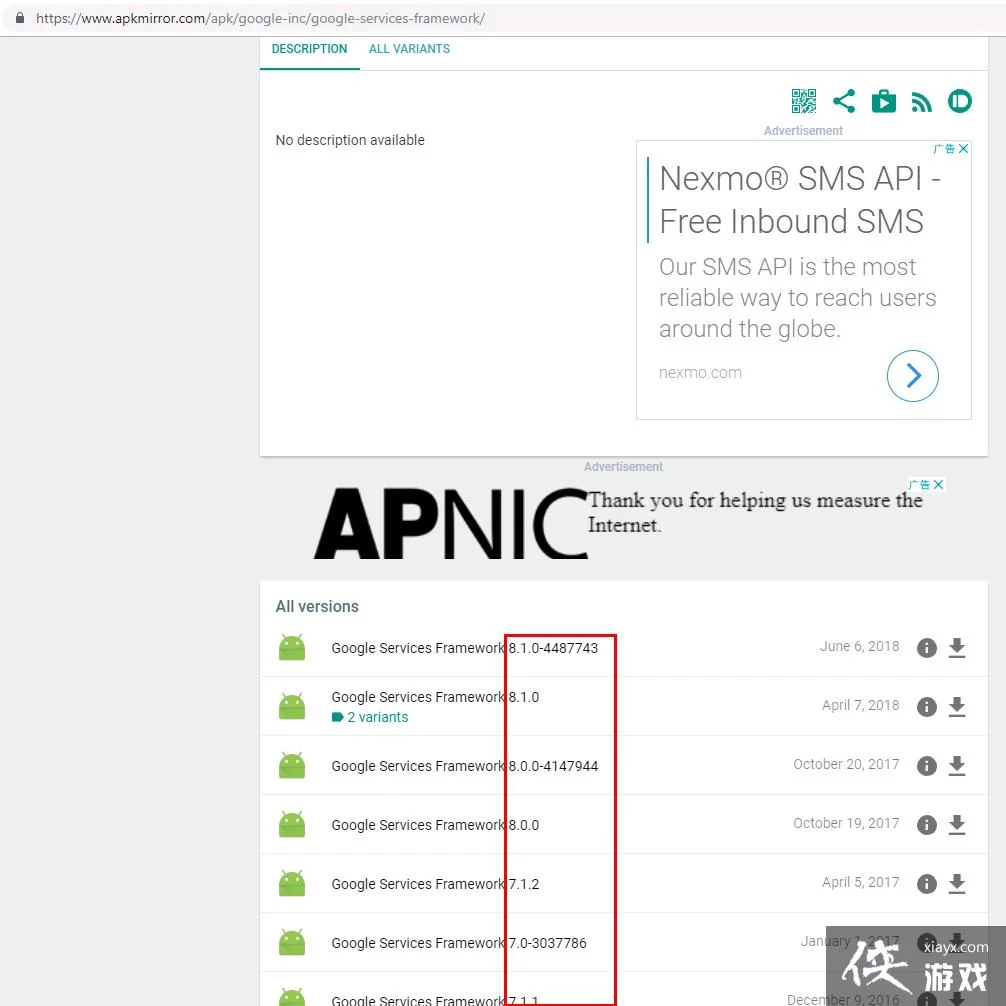The width and height of the screenshot is (1006, 1006).
Task: Download the April 7, 2018 version
Action: pos(957,707)
